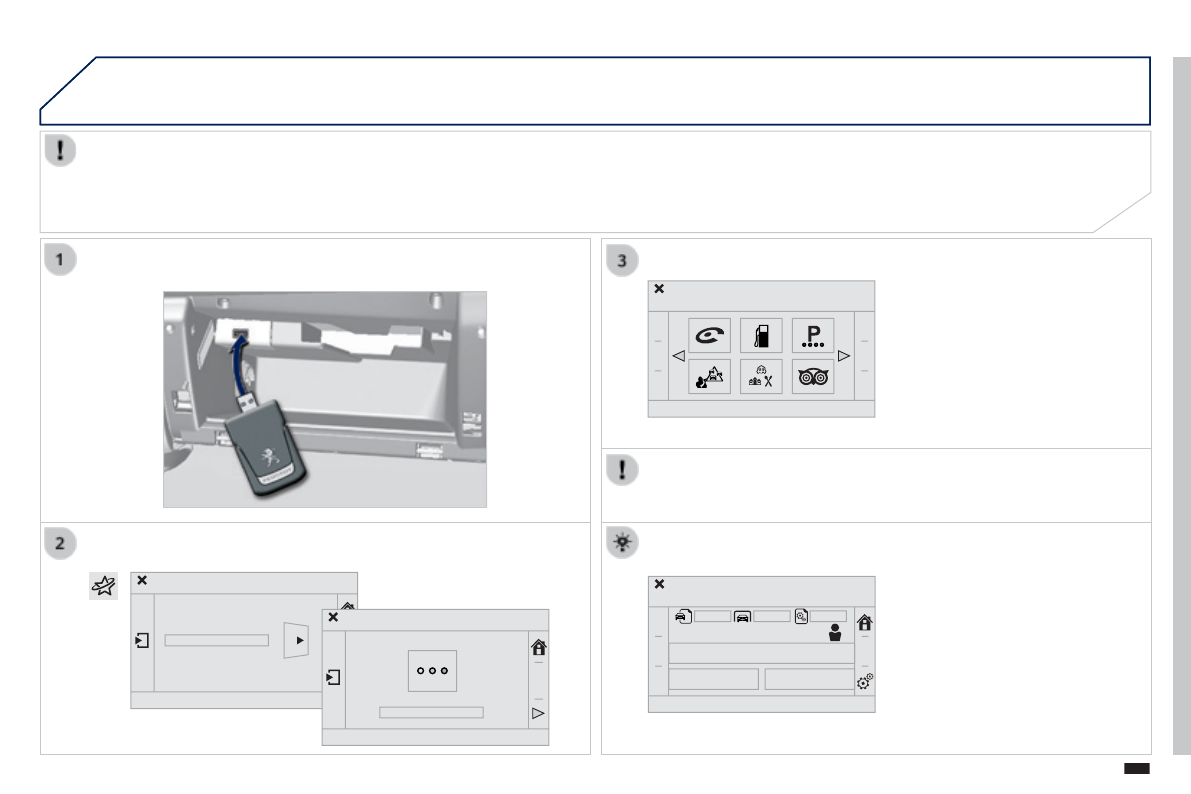The width and height of the screenshot is (1191, 794).
Task: Close the step 3 app grid screen
Action: [659, 289]
